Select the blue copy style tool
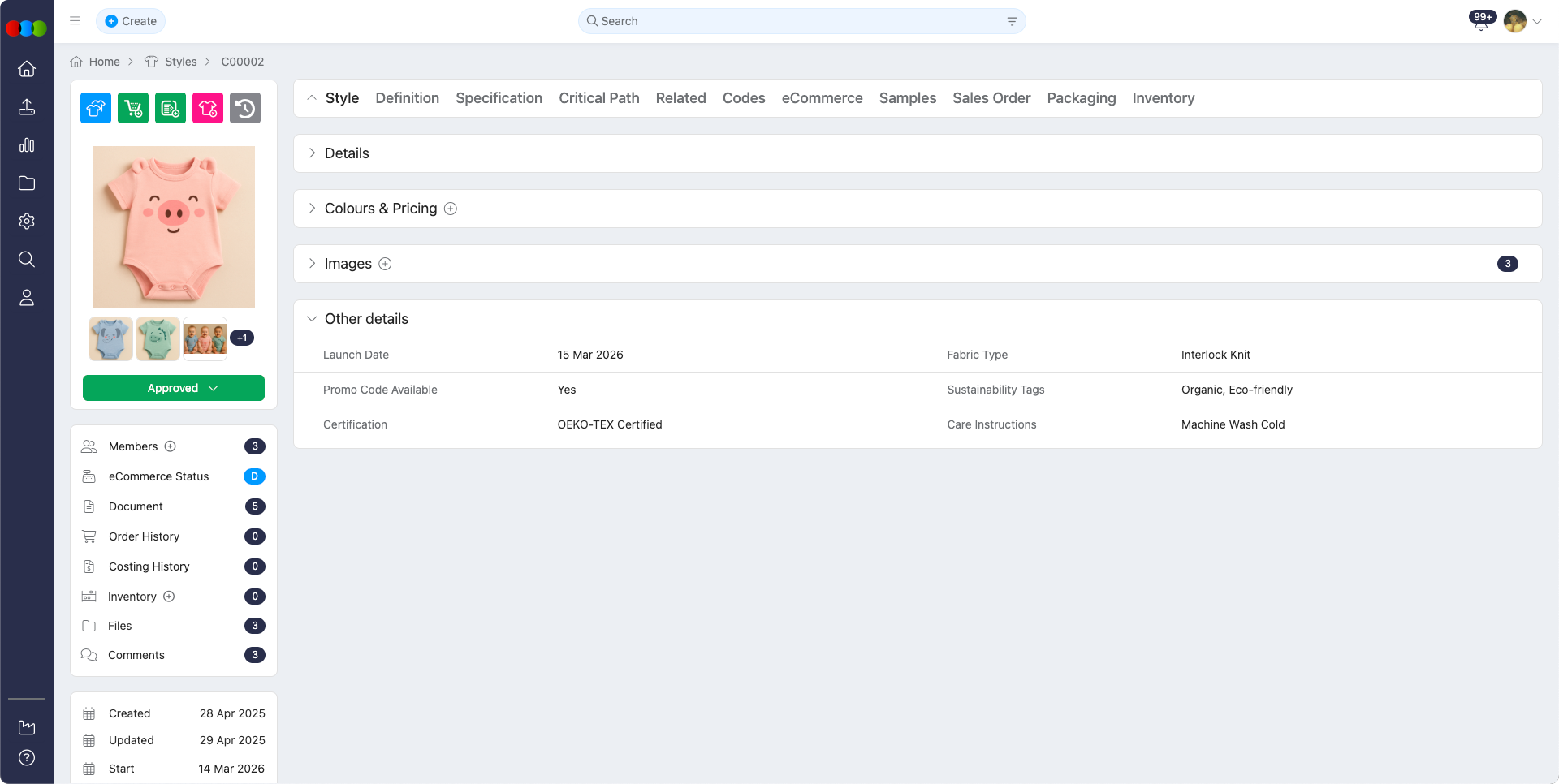 click(x=95, y=107)
